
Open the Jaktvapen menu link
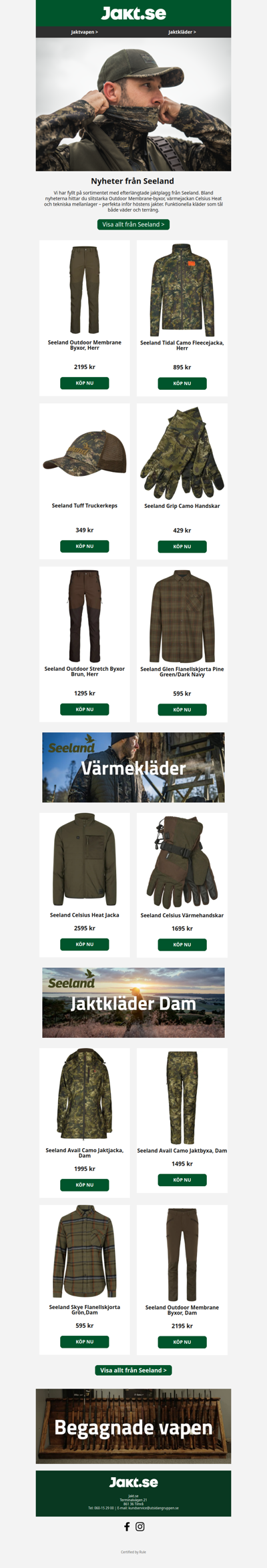coord(85,32)
